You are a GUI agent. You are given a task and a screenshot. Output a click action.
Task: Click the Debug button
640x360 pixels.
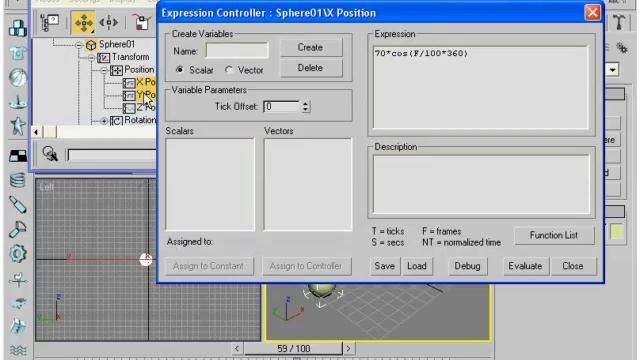(467, 266)
